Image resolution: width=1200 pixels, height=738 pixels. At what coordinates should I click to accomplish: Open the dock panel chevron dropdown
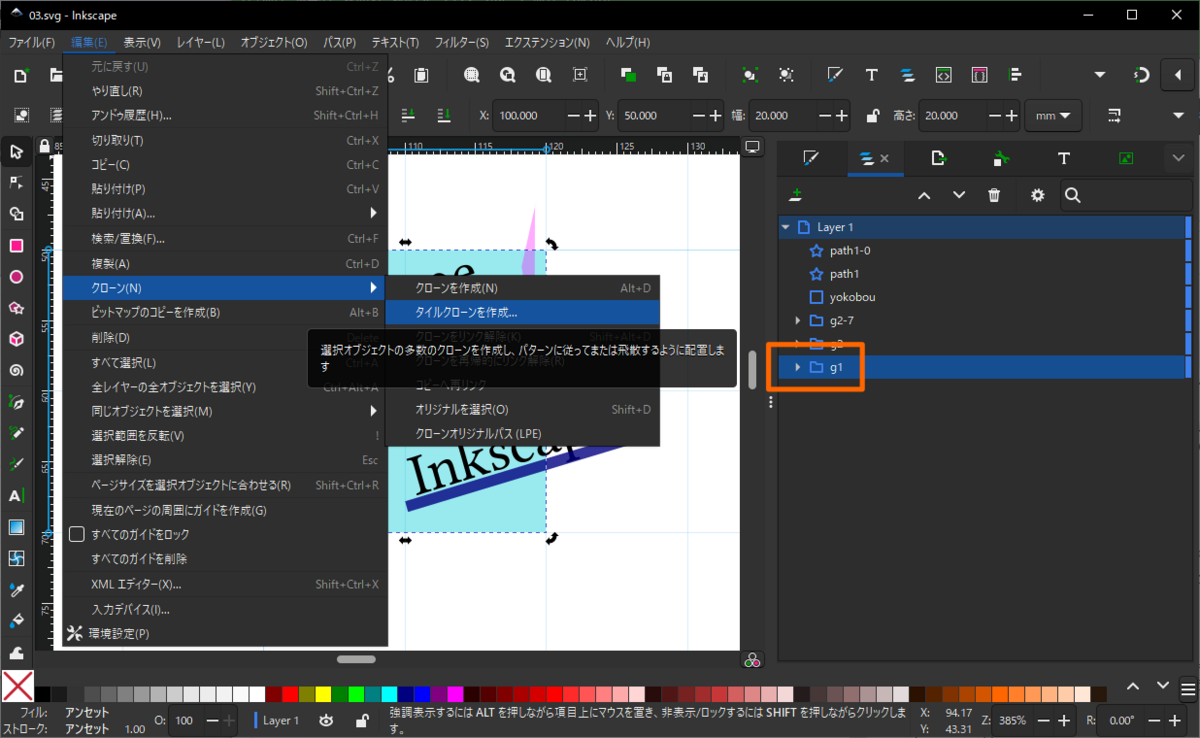tap(1178, 158)
